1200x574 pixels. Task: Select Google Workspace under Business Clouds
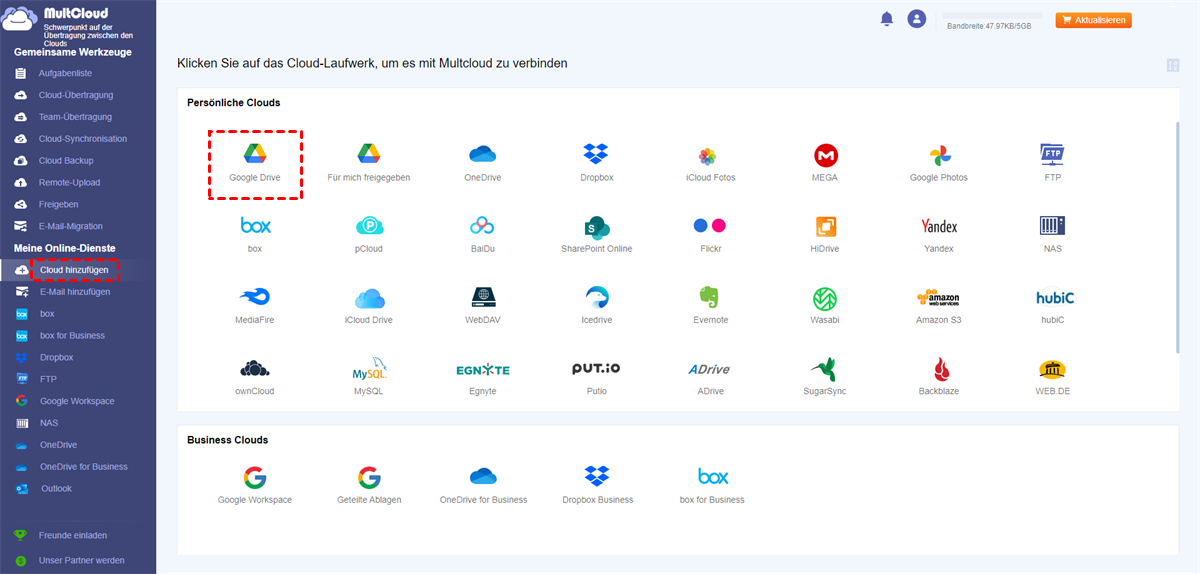point(255,477)
